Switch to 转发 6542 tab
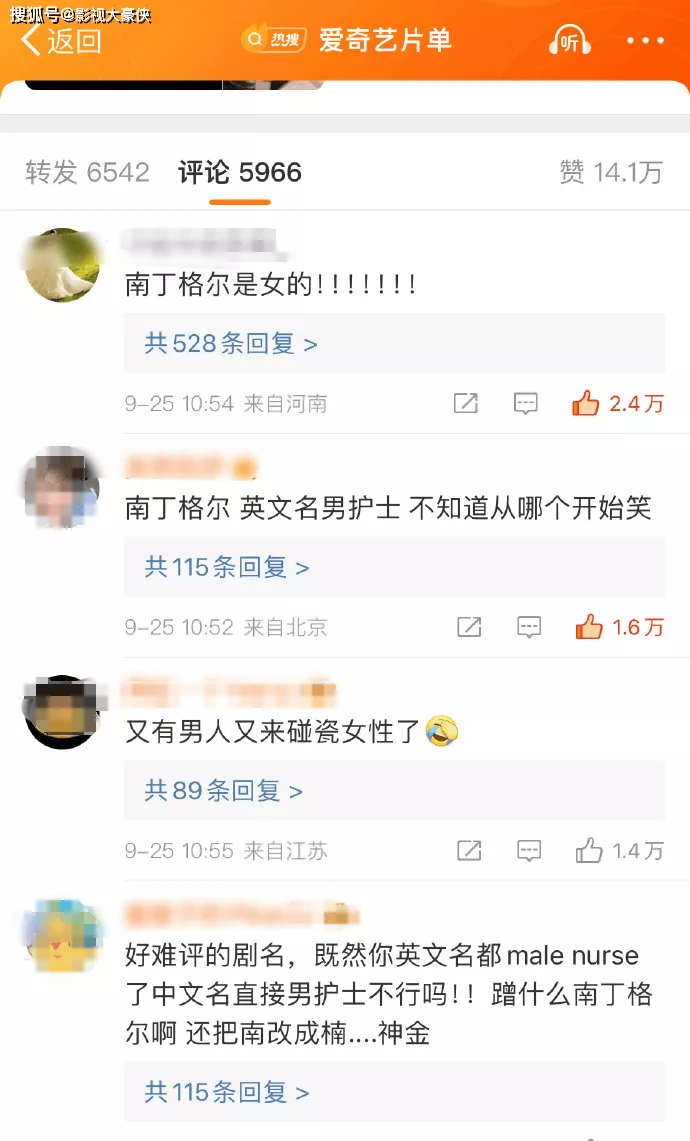 click(x=87, y=172)
